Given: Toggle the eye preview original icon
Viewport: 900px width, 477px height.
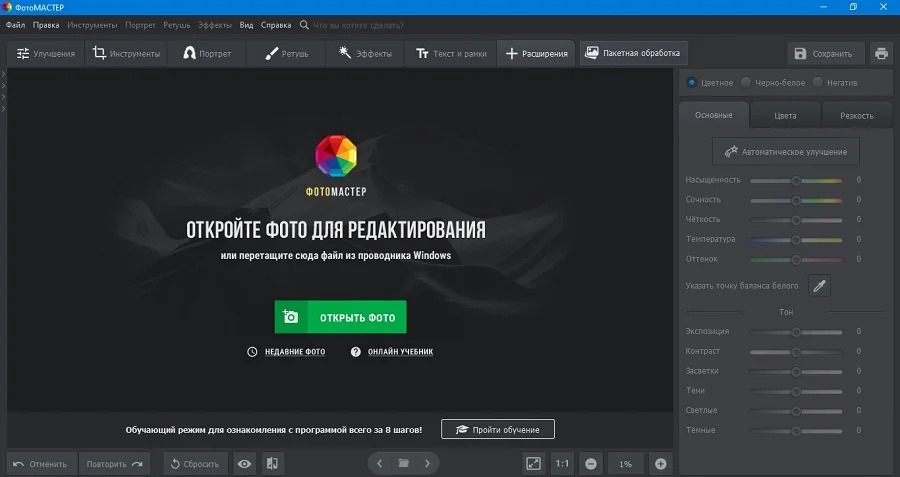Looking at the screenshot, I should (x=245, y=464).
